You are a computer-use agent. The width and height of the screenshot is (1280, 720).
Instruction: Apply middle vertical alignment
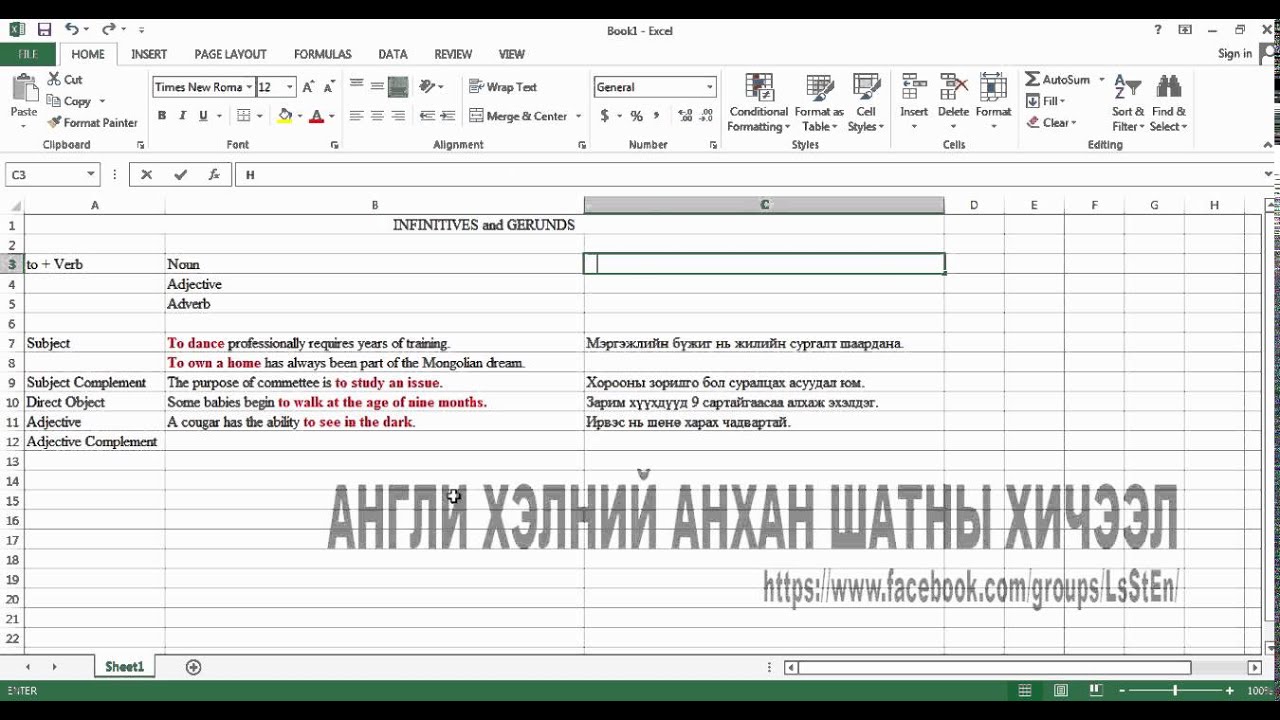coord(377,86)
